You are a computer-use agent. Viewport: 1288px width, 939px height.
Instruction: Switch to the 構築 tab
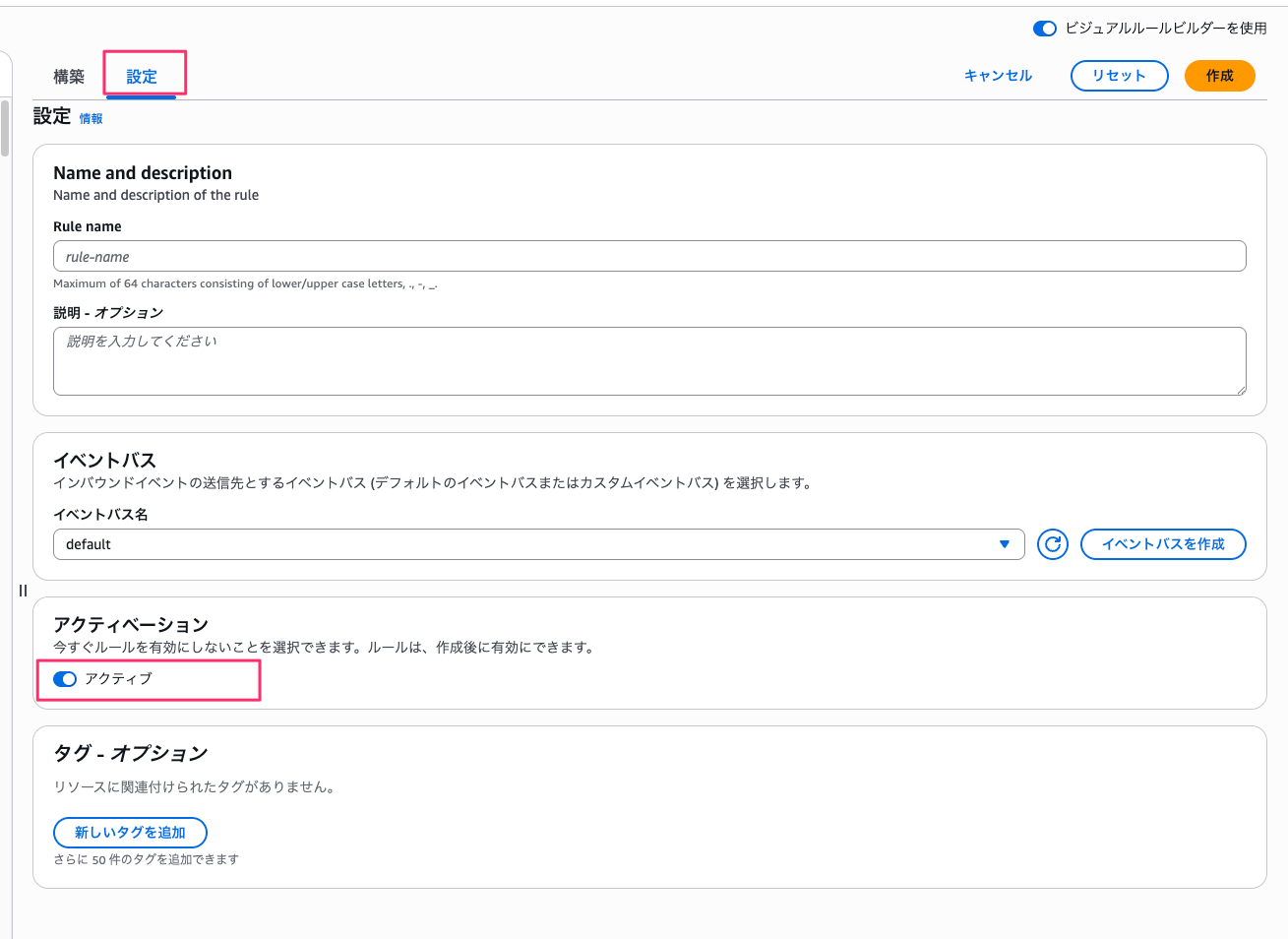[69, 77]
